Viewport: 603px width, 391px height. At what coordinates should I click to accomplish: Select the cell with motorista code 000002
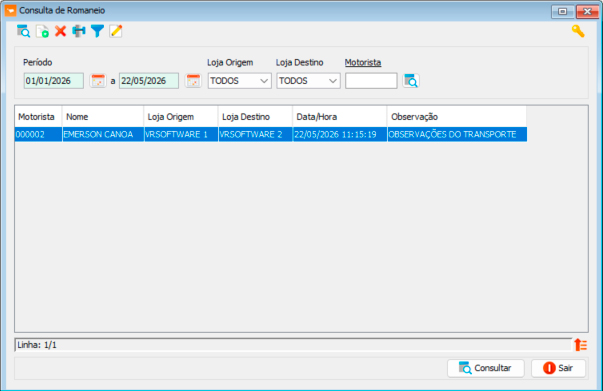pos(38,135)
